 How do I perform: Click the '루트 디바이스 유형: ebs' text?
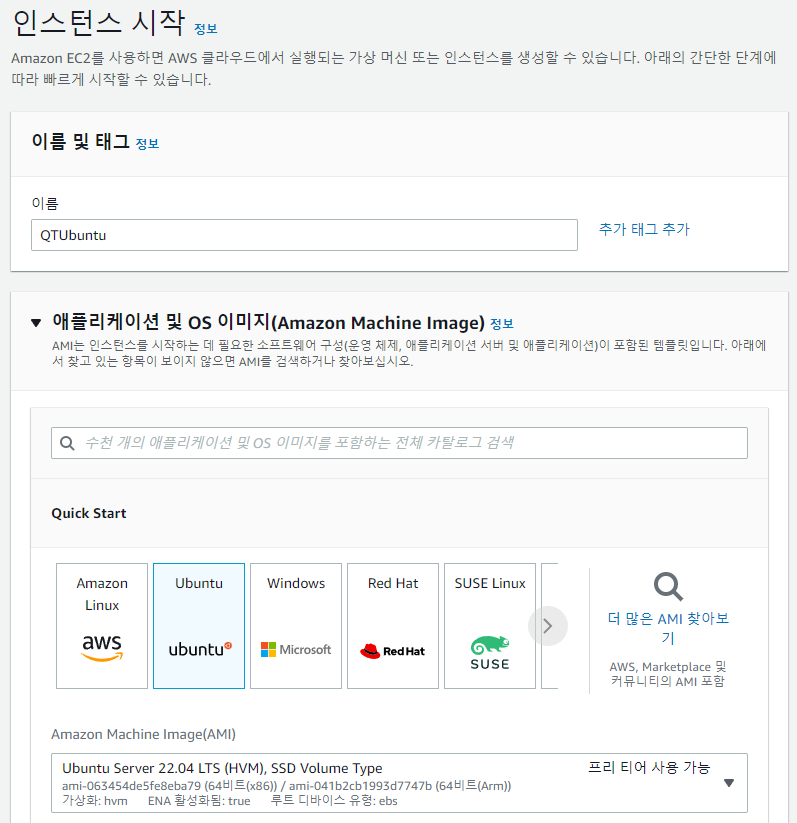334,801
